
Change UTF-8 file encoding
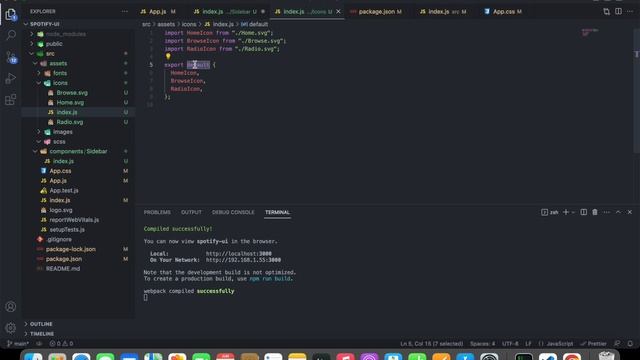pyautogui.click(x=510, y=344)
